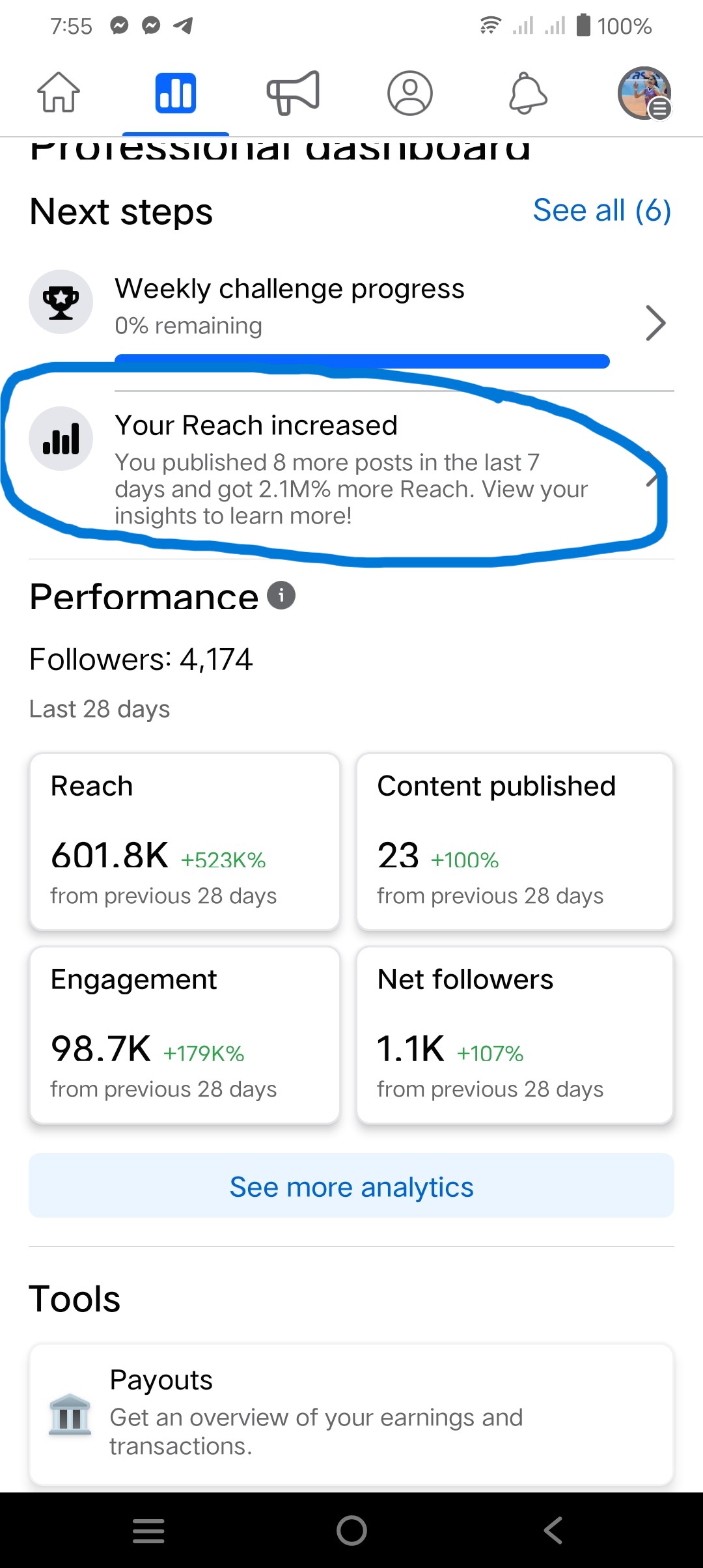703x1568 pixels.
Task: Tap the bar chart Reach icon
Action: point(61,439)
